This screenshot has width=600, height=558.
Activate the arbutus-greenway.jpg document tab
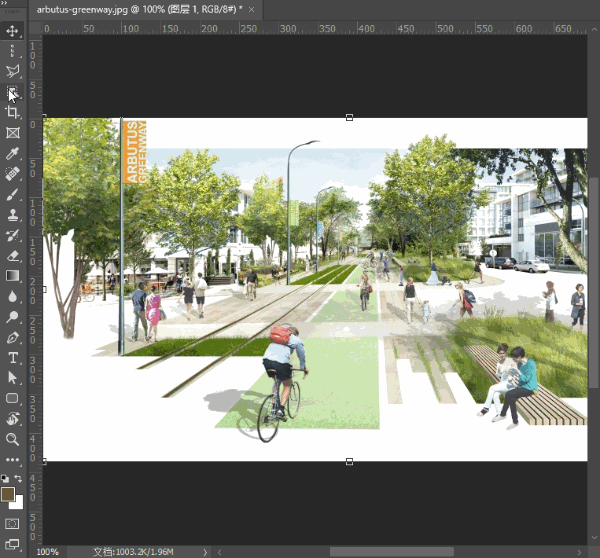tap(139, 10)
